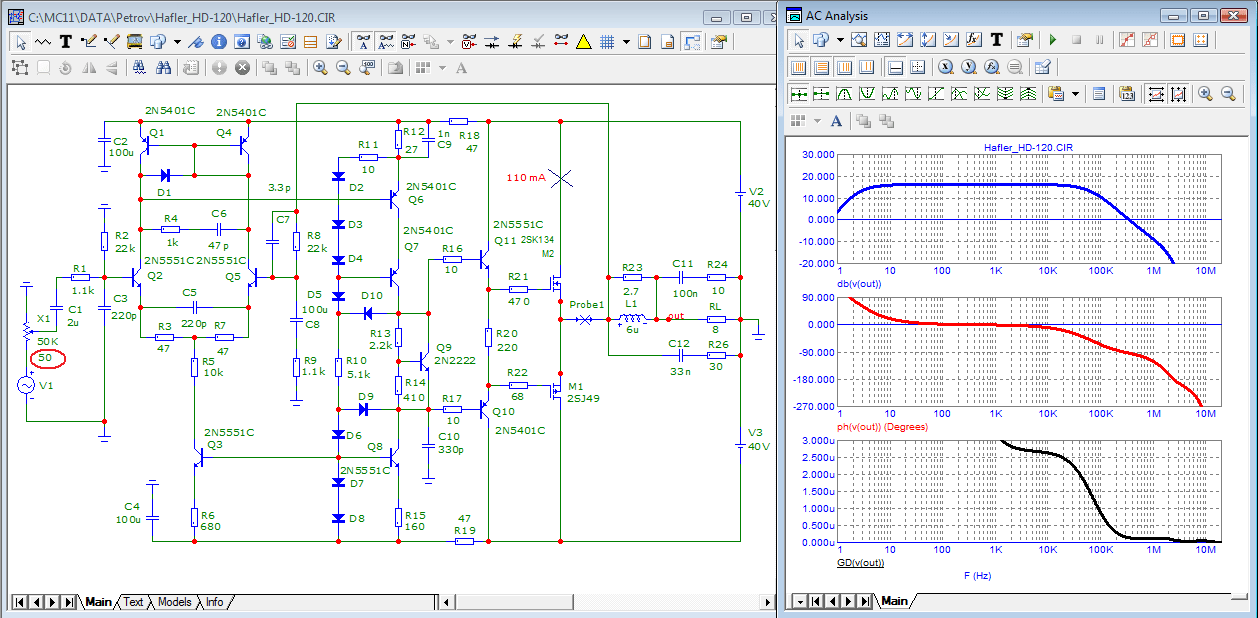Stop the AC analysis run
This screenshot has width=1258, height=618.
(x=1076, y=40)
